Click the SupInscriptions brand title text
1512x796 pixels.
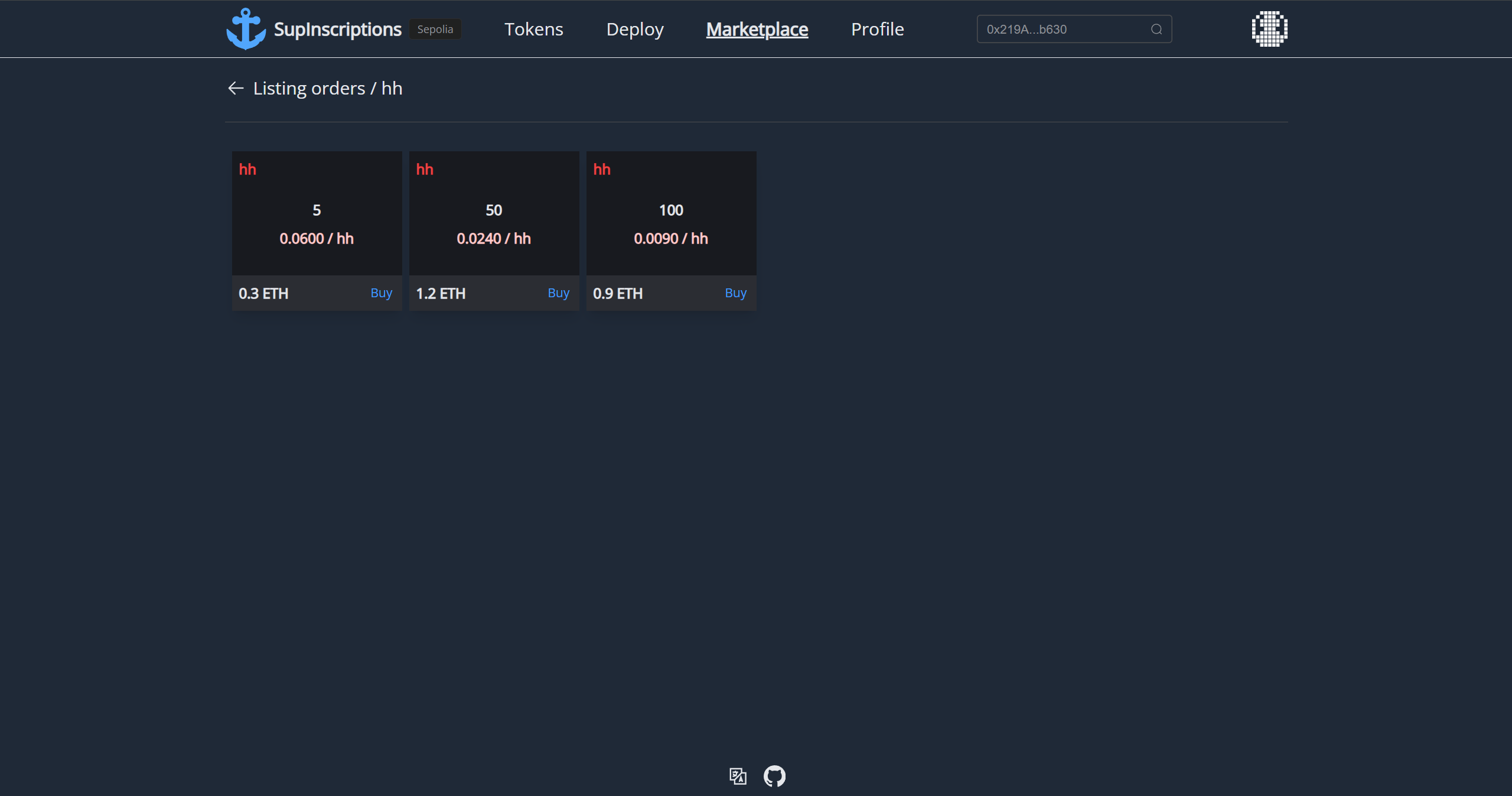[x=337, y=30]
